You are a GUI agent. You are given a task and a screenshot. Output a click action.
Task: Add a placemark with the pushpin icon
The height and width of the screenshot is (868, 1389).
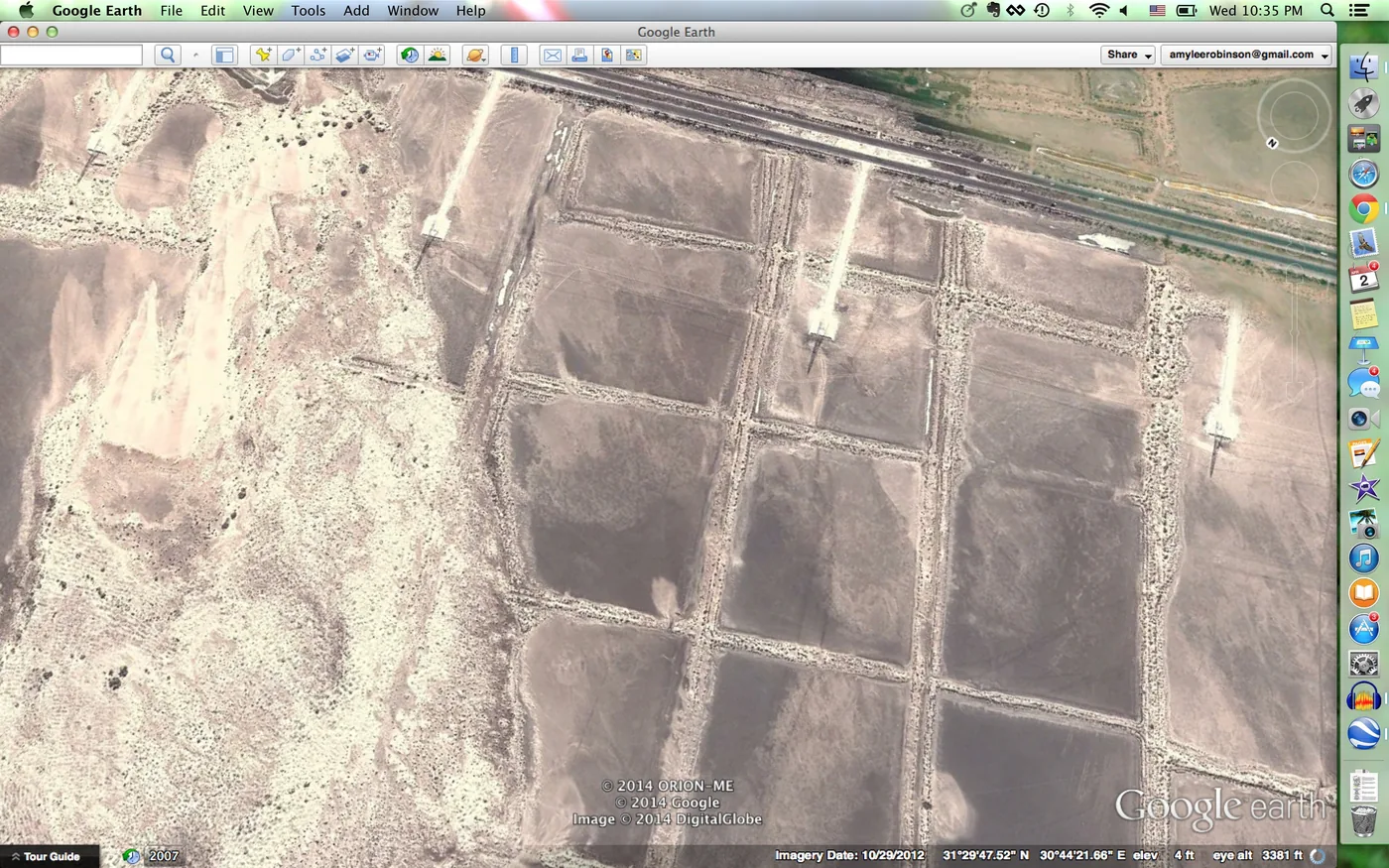coord(263,56)
